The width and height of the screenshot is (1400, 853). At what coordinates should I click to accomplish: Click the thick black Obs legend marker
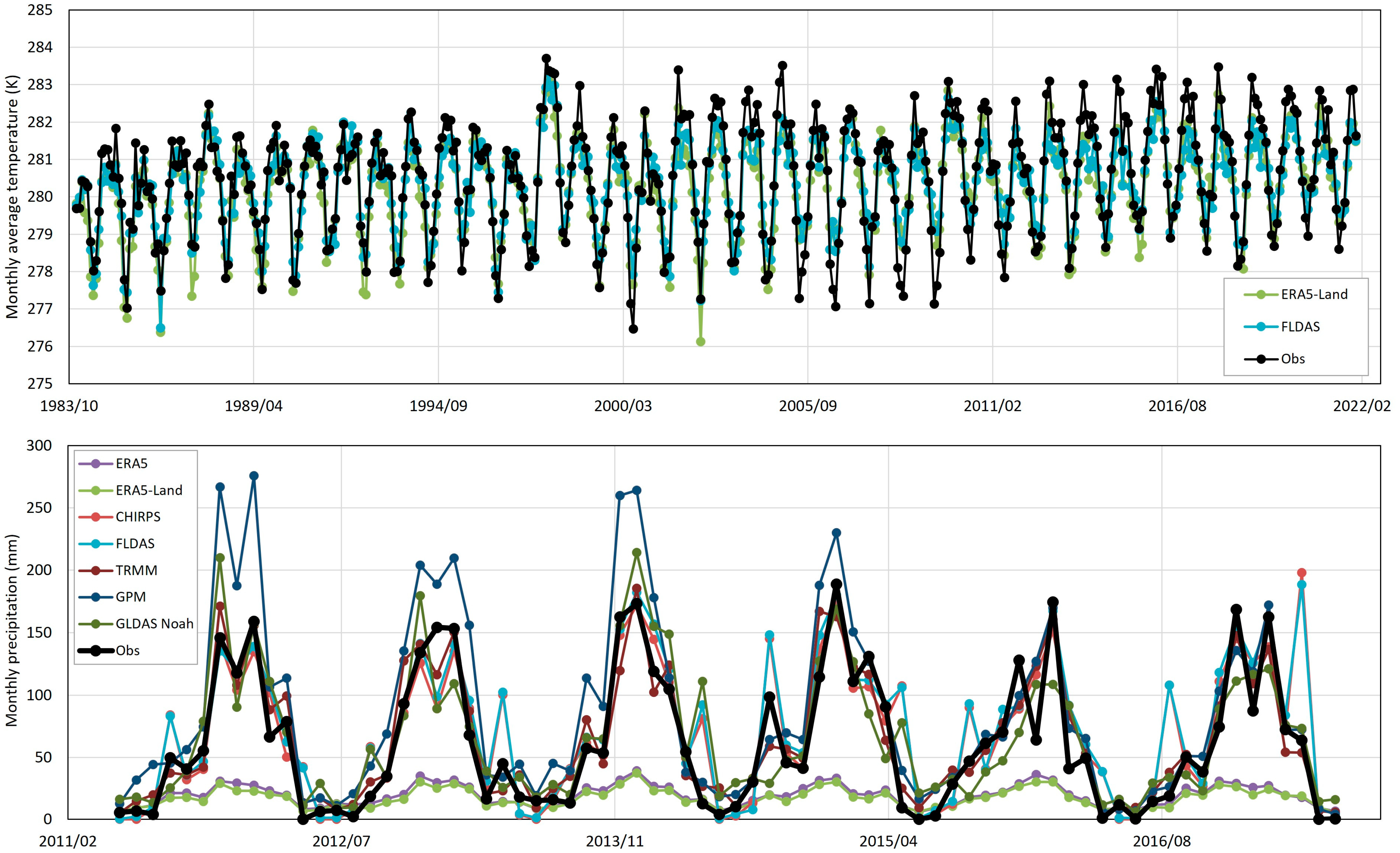pyautogui.click(x=95, y=651)
